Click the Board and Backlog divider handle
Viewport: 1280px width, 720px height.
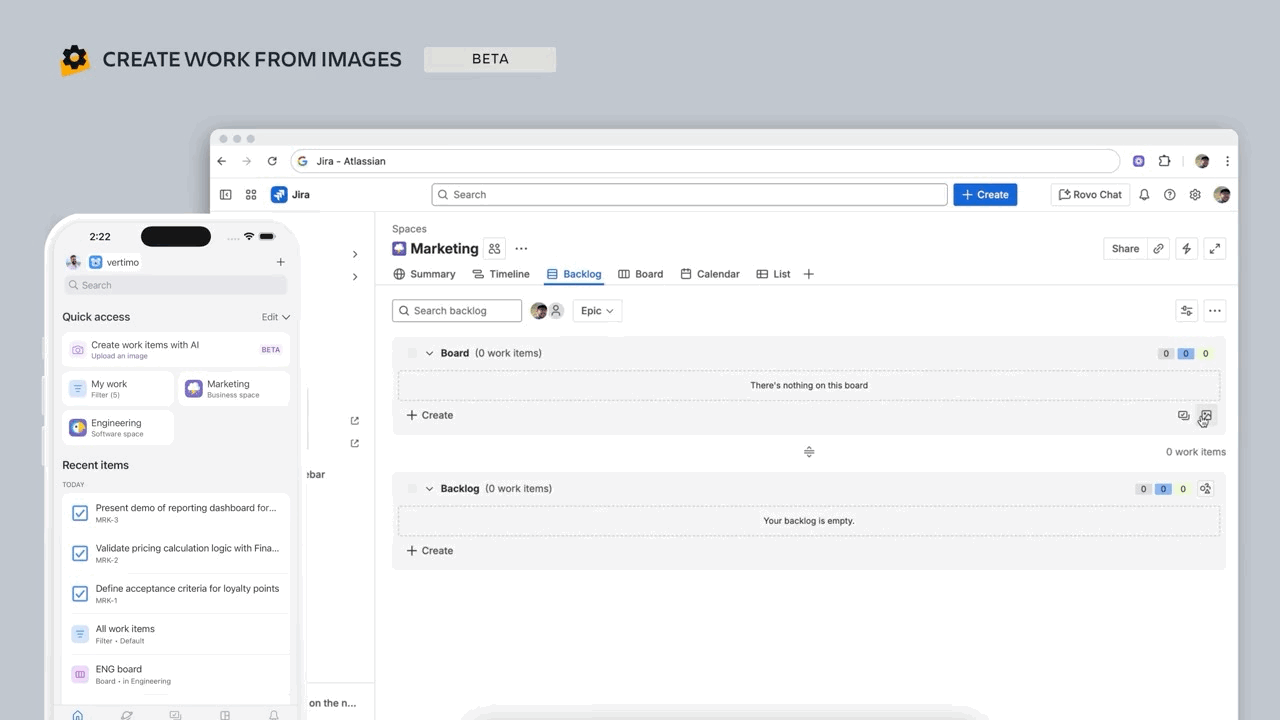click(x=809, y=452)
